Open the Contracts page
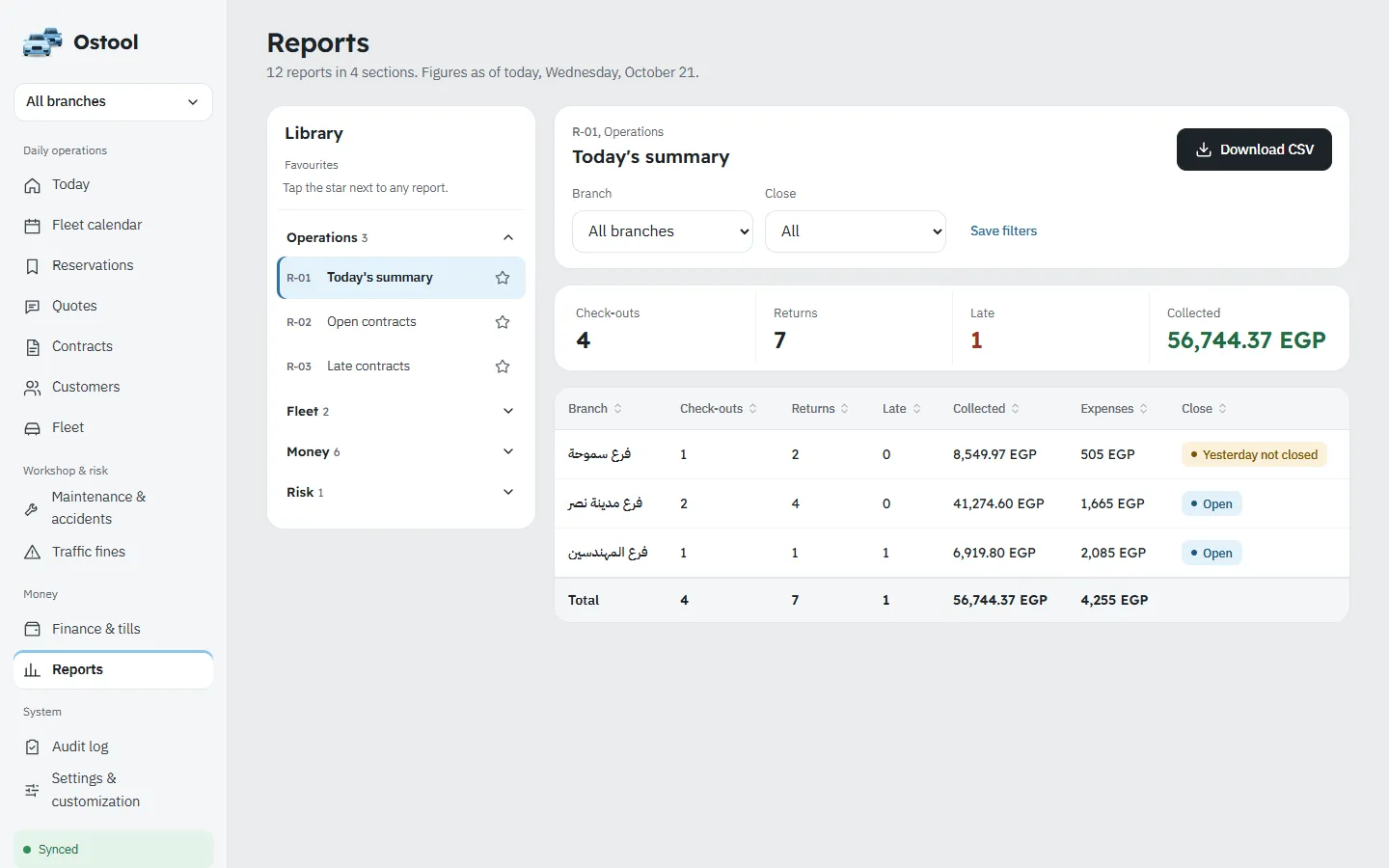This screenshot has width=1389, height=868. coord(114,347)
